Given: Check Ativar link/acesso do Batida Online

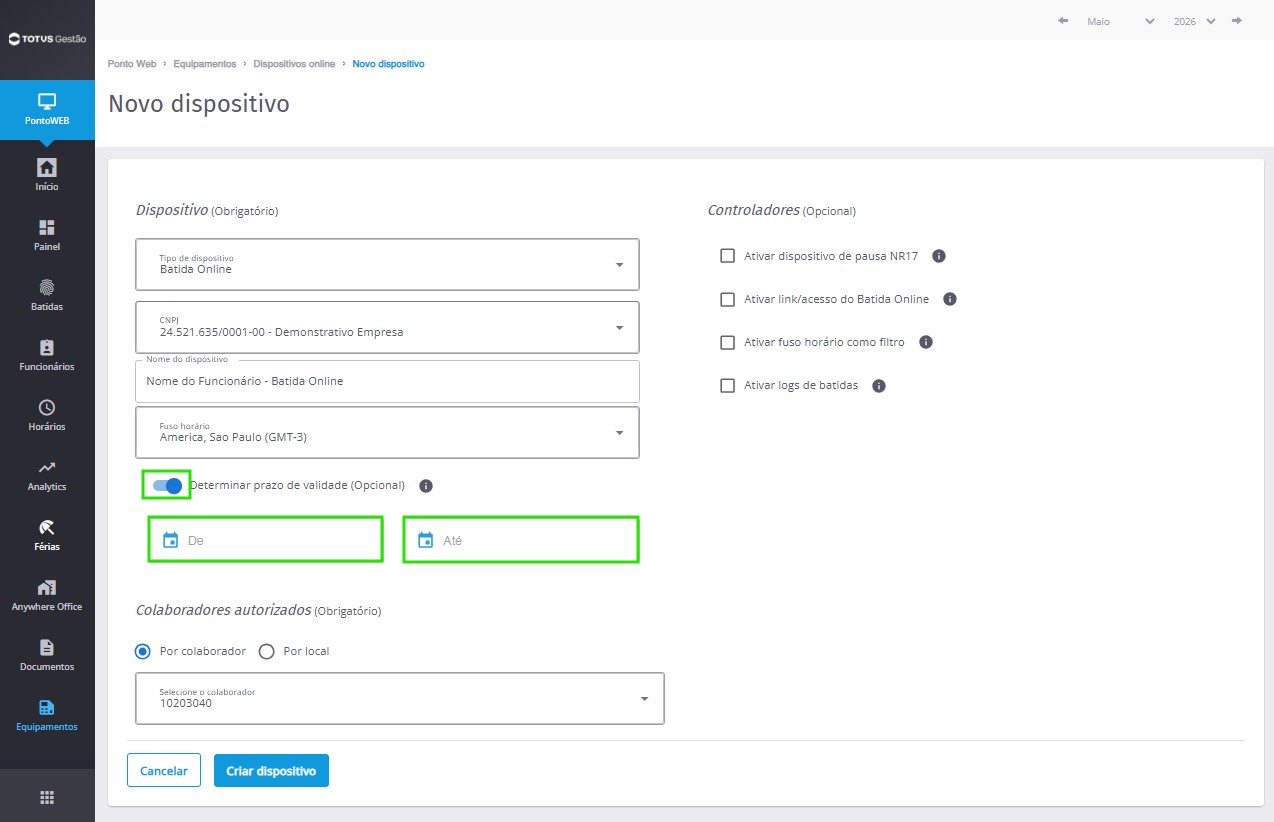Looking at the screenshot, I should (728, 299).
